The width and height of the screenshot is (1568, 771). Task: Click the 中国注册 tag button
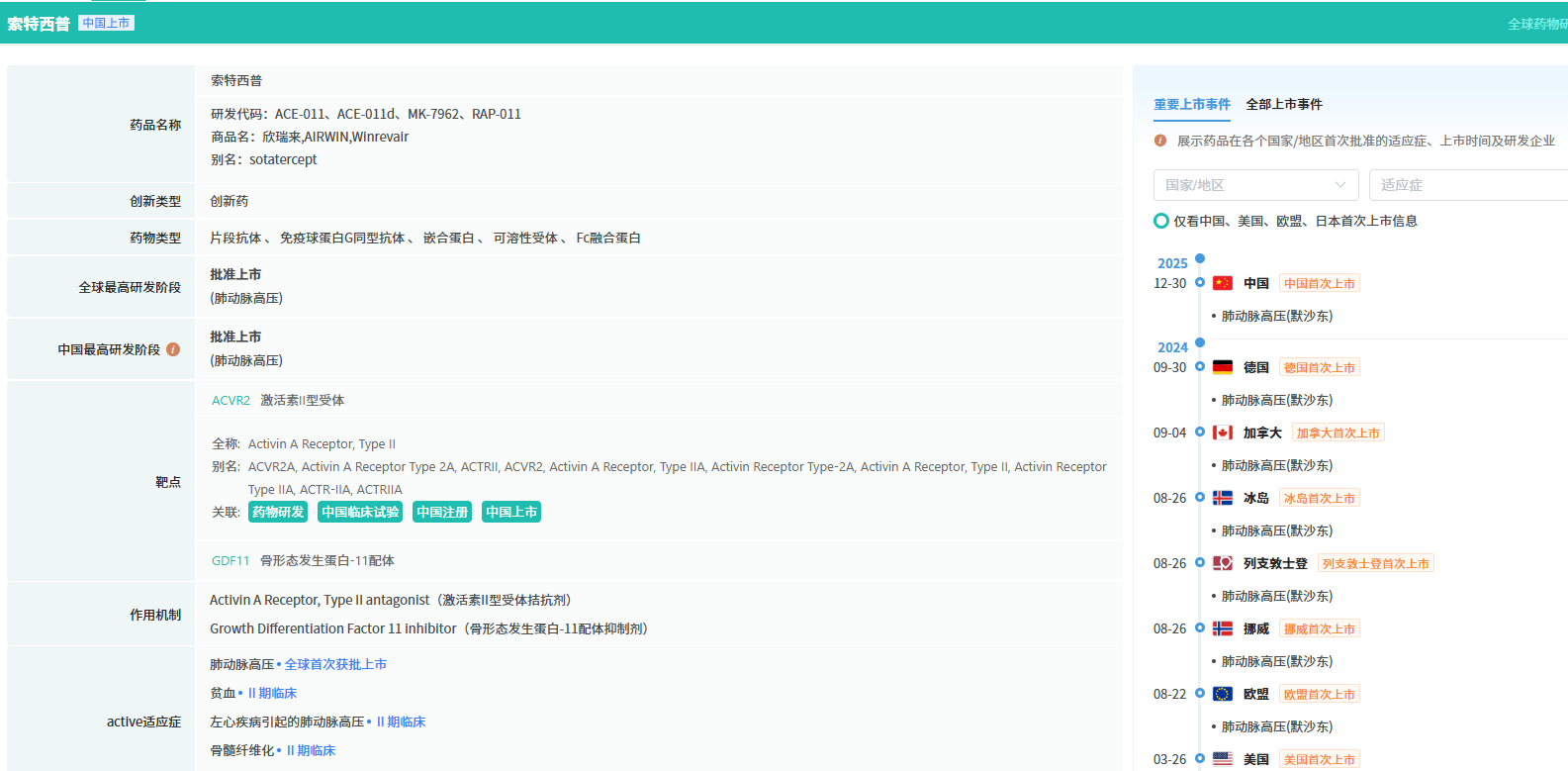point(442,512)
